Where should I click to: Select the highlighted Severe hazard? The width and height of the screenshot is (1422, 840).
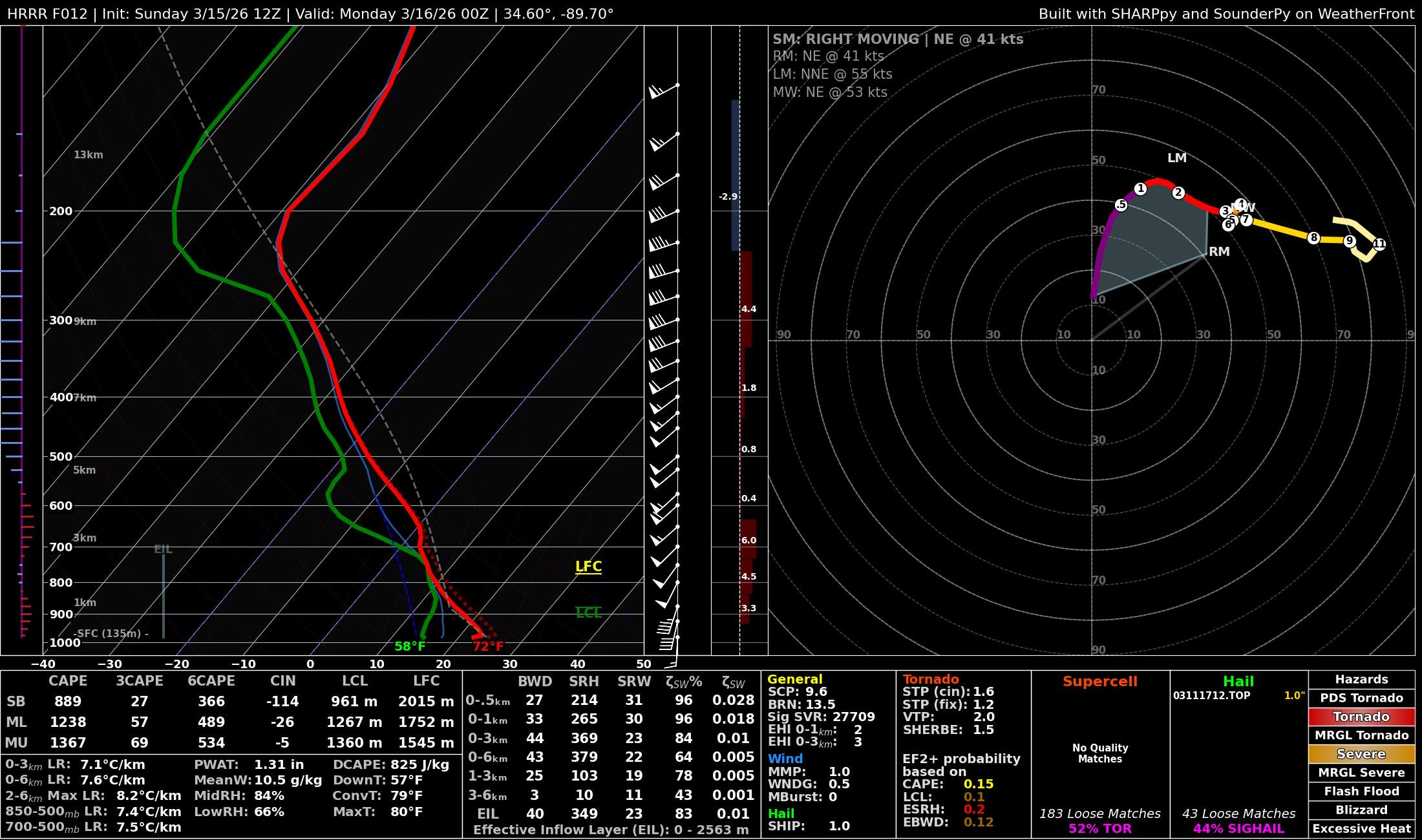1361,754
